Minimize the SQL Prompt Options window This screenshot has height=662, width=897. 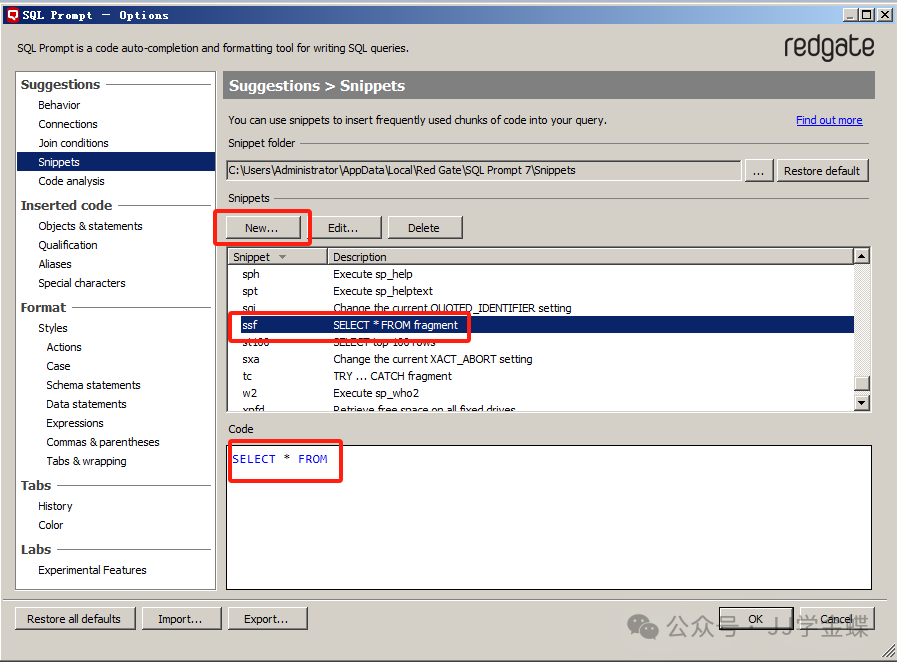coord(851,15)
